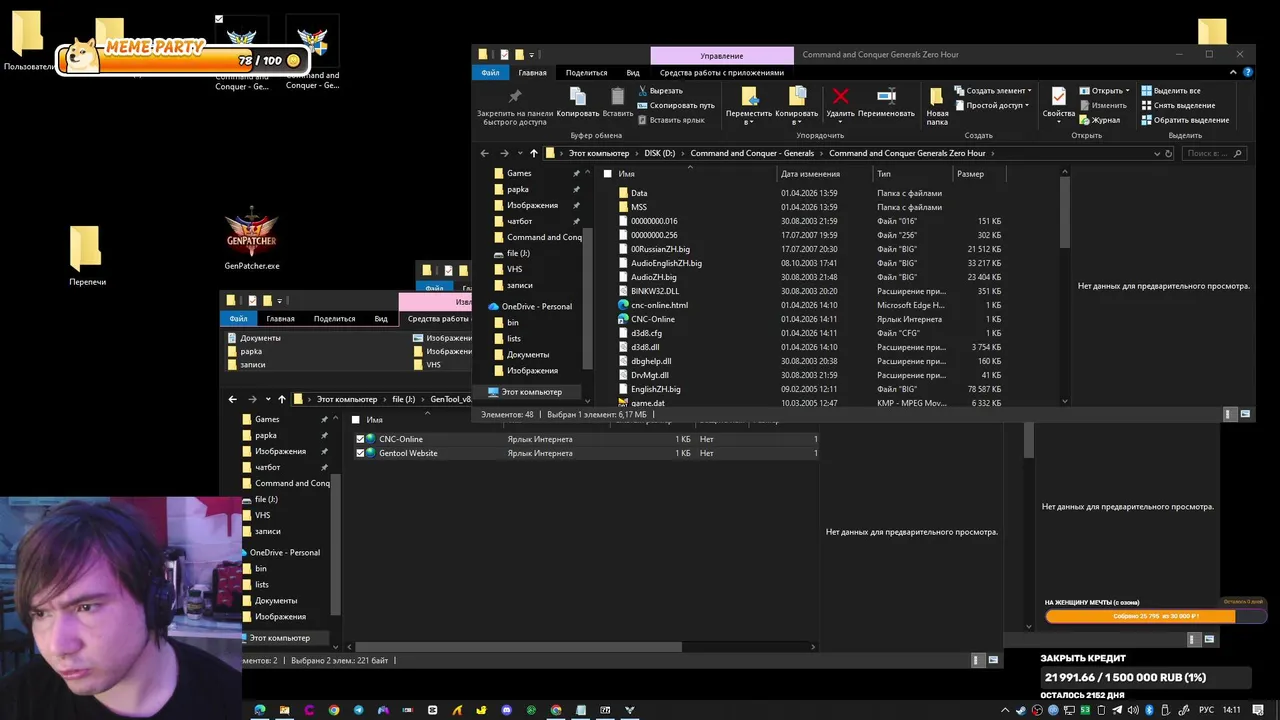The width and height of the screenshot is (1280, 720).
Task: Sort by Размер column header
Action: click(x=970, y=174)
